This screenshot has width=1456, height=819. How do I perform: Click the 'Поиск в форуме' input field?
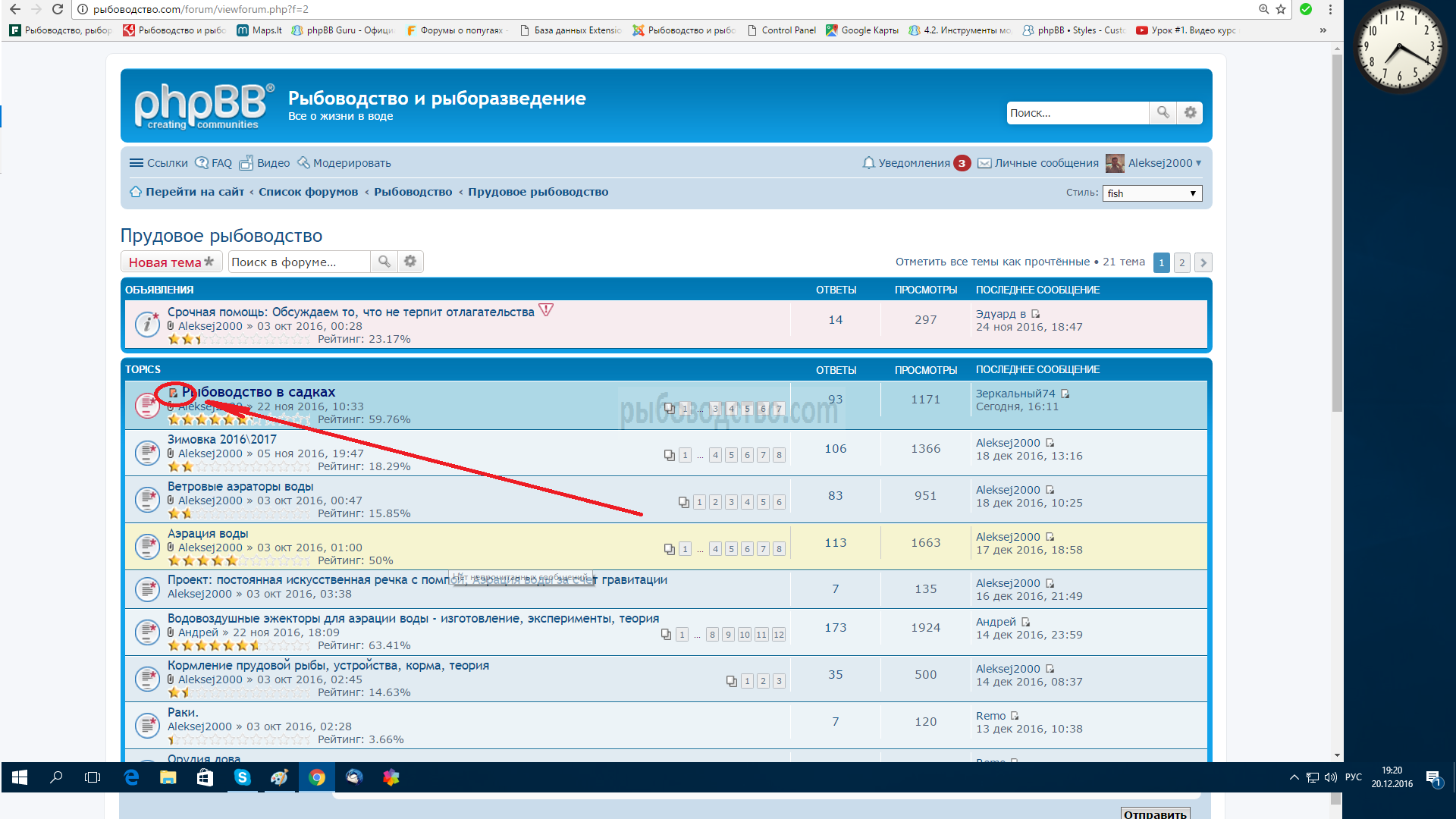(x=299, y=262)
